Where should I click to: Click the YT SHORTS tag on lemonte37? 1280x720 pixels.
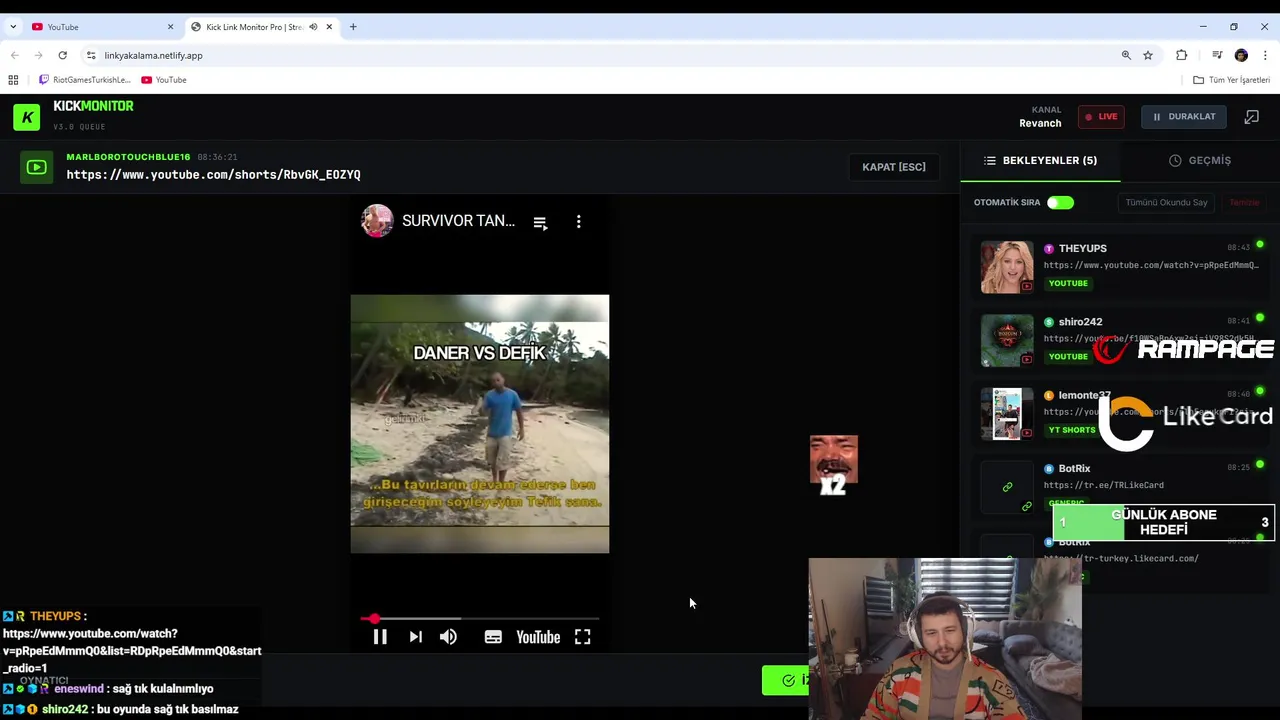coord(1072,430)
